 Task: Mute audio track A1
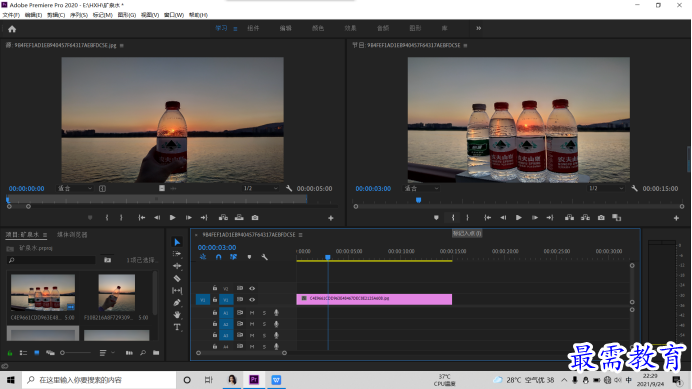pyautogui.click(x=252, y=313)
